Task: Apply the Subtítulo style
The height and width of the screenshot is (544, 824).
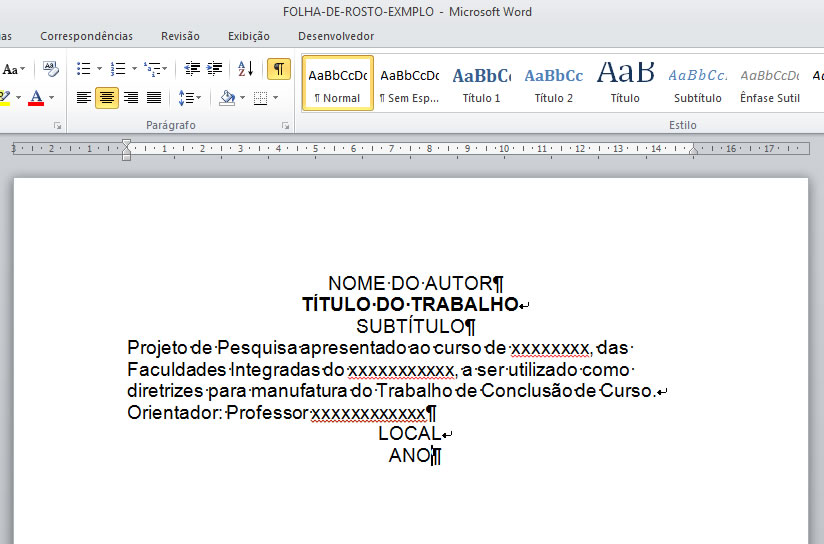Action: [697, 83]
